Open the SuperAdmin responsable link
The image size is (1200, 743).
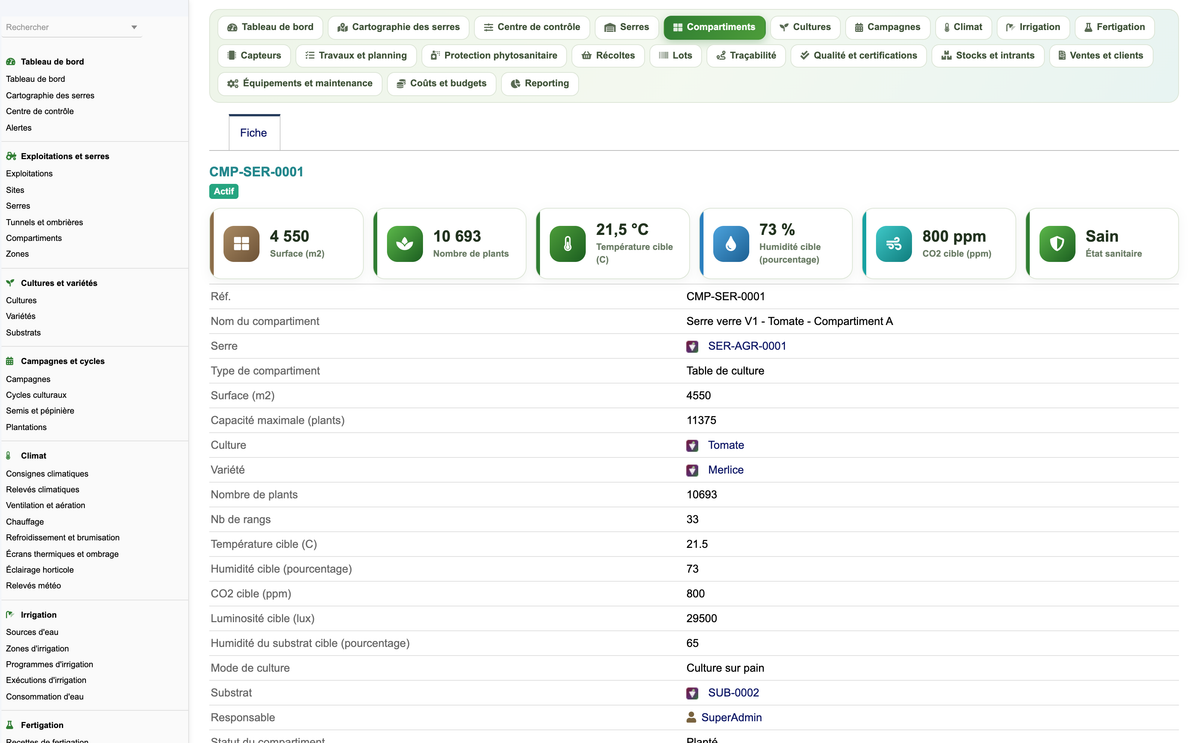pos(732,717)
